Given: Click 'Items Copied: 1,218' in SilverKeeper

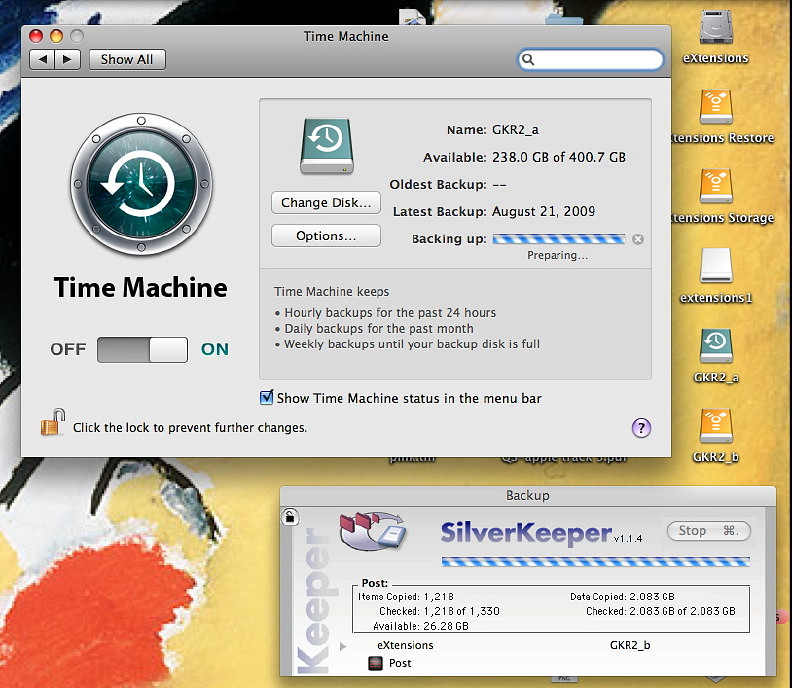Looking at the screenshot, I should click(406, 597).
